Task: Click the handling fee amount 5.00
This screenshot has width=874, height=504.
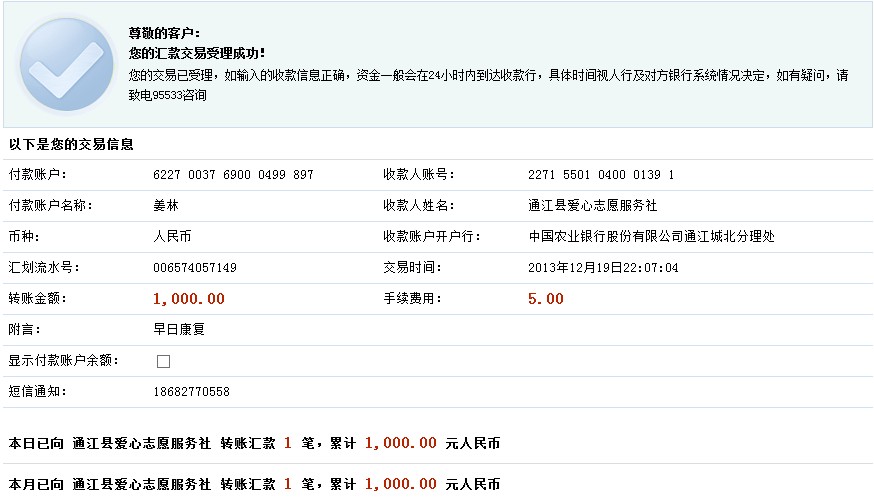Action: pyautogui.click(x=546, y=299)
